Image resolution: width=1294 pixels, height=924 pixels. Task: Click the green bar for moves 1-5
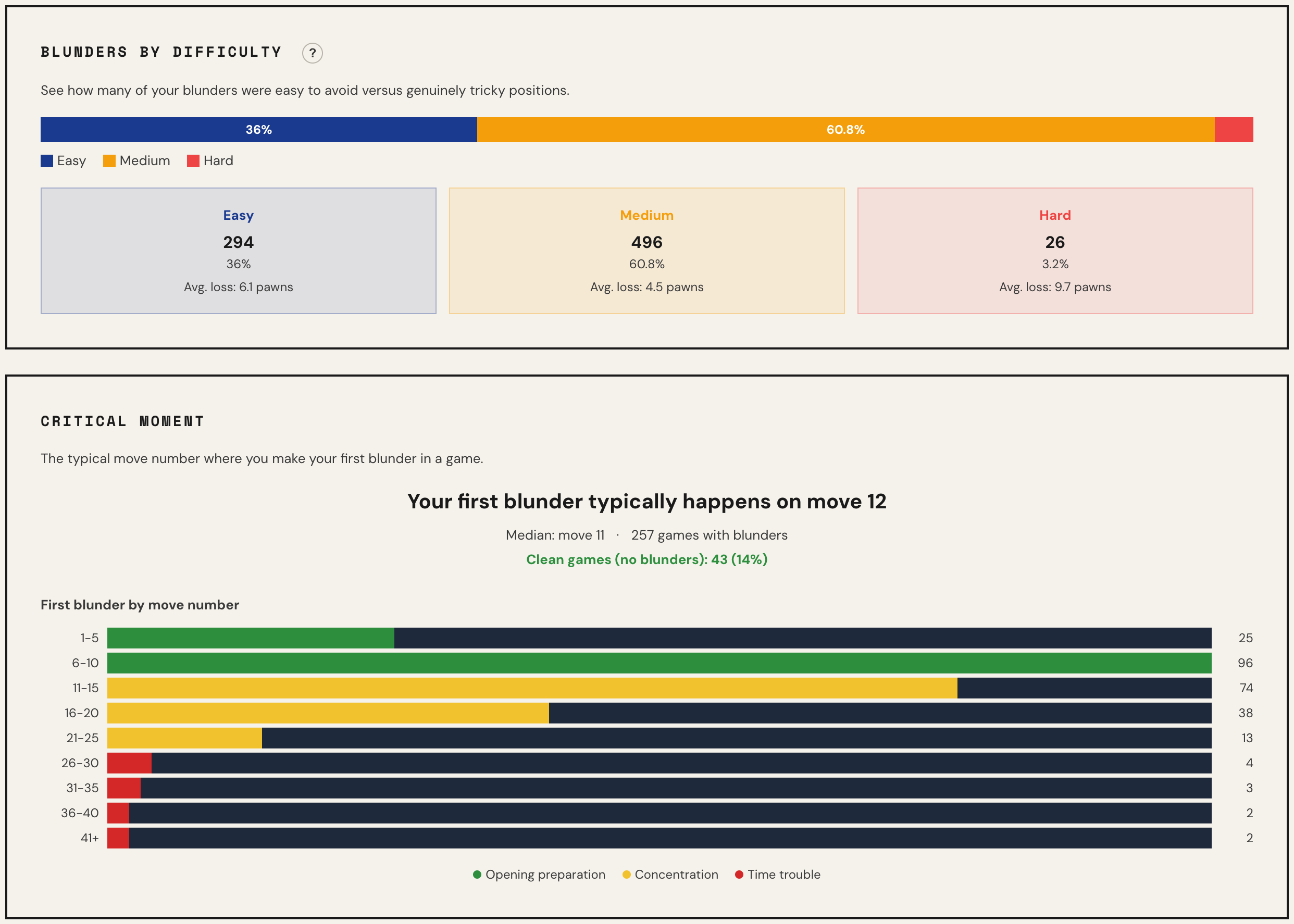click(x=251, y=638)
